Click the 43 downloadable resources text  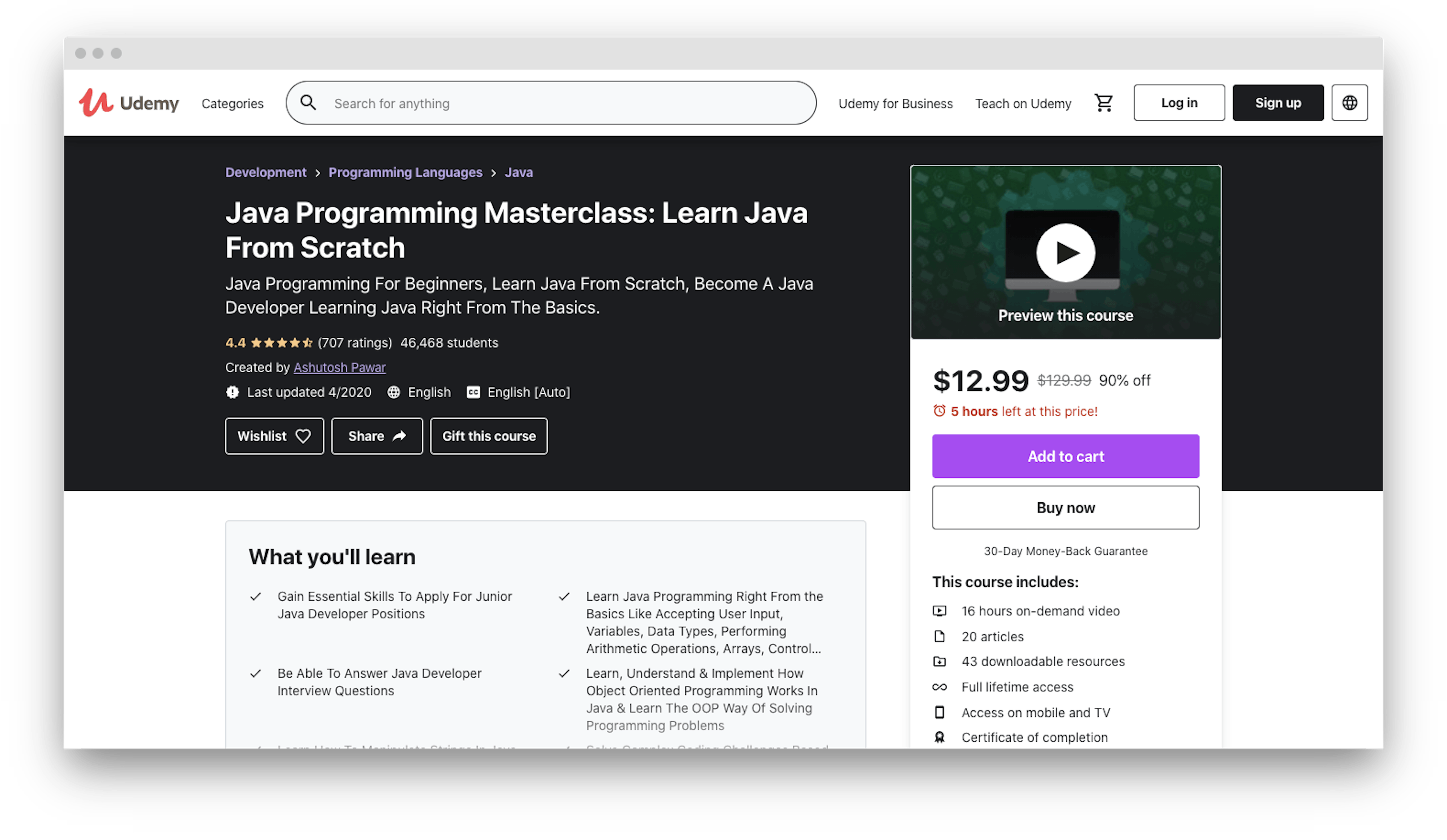[1043, 661]
